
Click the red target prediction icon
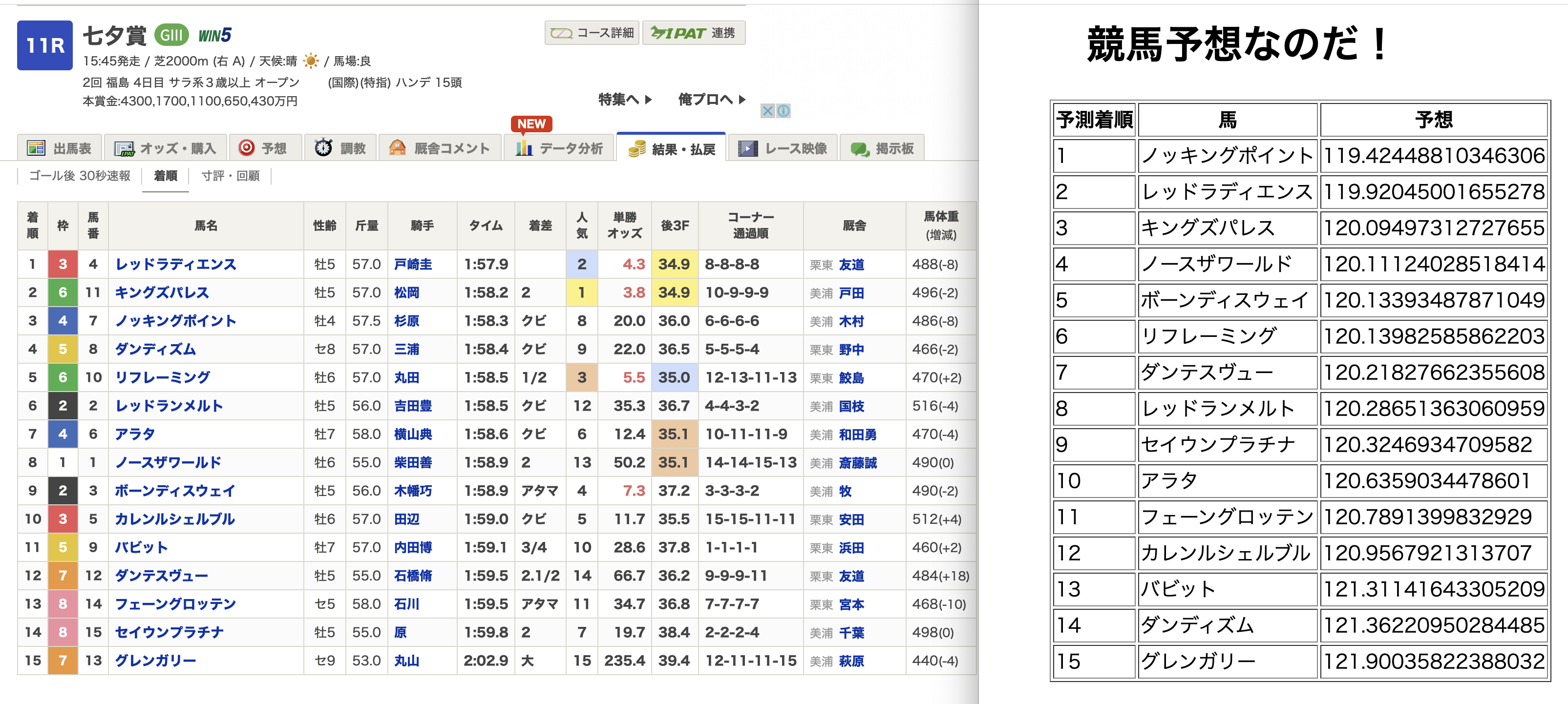[247, 147]
